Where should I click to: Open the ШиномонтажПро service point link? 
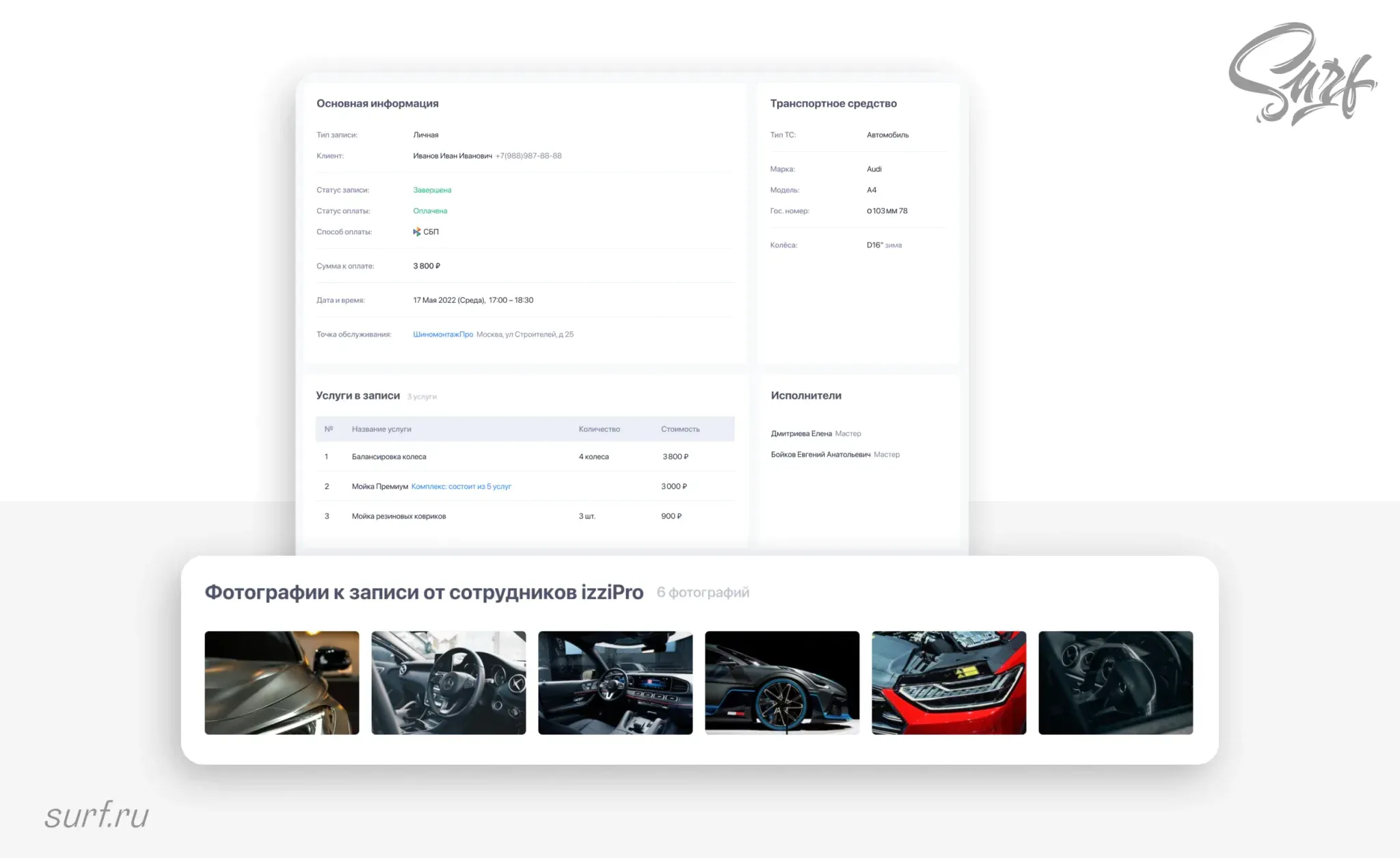[x=442, y=334]
